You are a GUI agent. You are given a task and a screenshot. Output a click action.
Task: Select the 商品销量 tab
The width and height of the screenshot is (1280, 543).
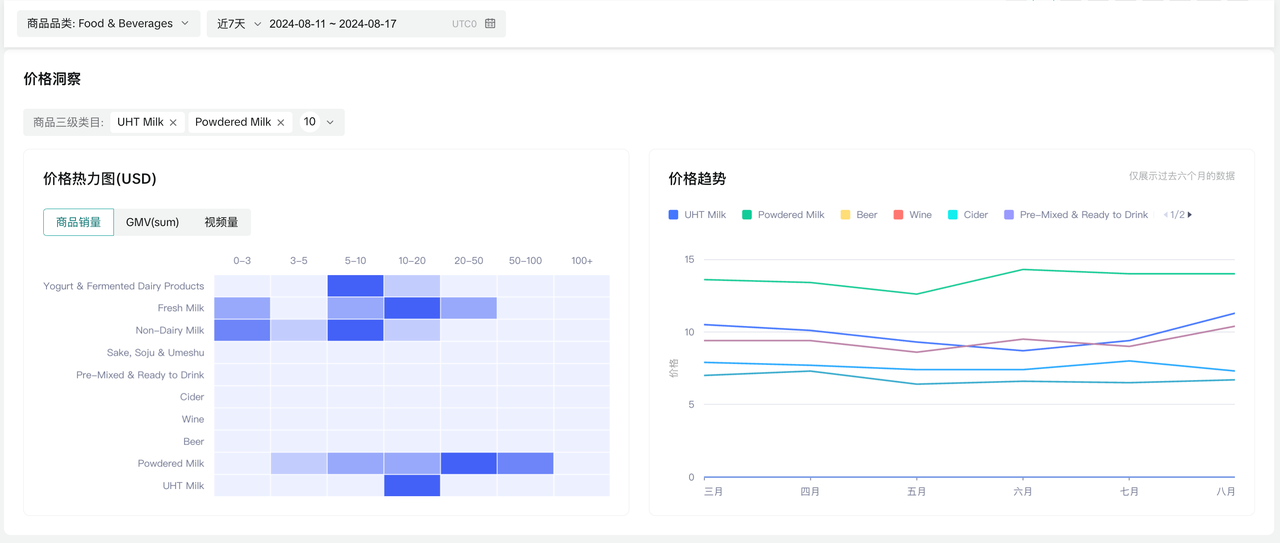(x=78, y=222)
